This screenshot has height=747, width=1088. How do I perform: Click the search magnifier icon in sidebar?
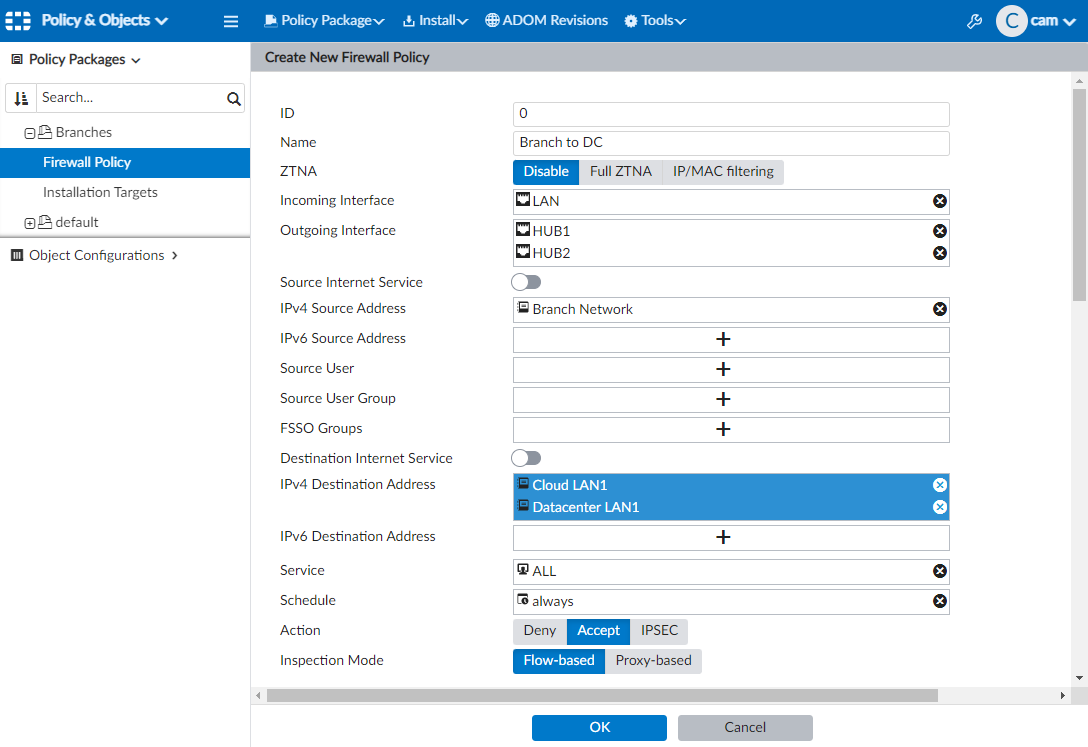(234, 98)
